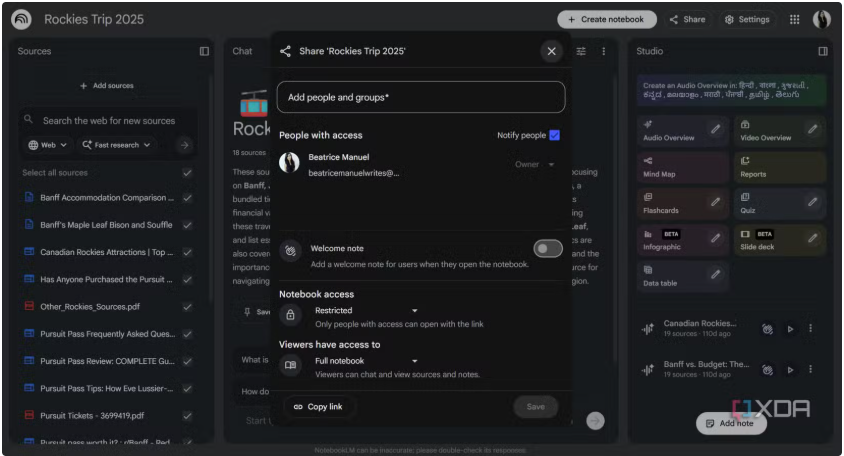Collapse the Sources panel icon
Screen dimensions: 844x456
tap(204, 51)
